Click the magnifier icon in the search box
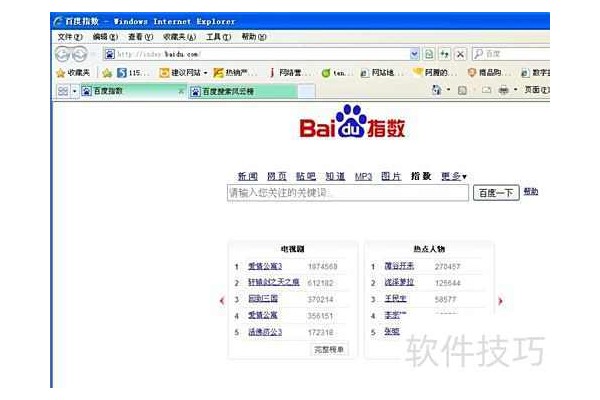Viewport: 600px width, 400px height. pos(478,54)
